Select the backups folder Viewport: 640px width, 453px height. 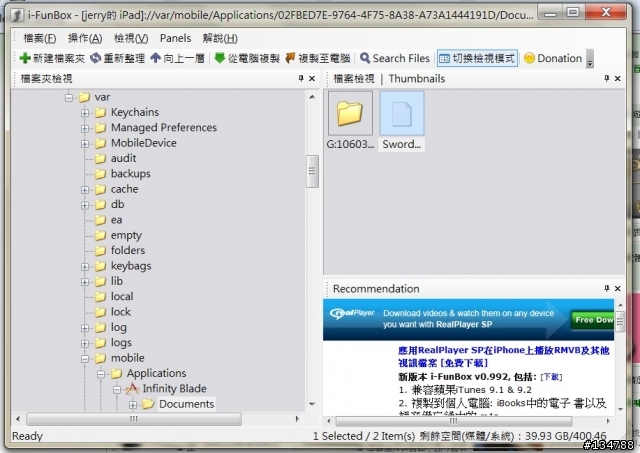[131, 173]
